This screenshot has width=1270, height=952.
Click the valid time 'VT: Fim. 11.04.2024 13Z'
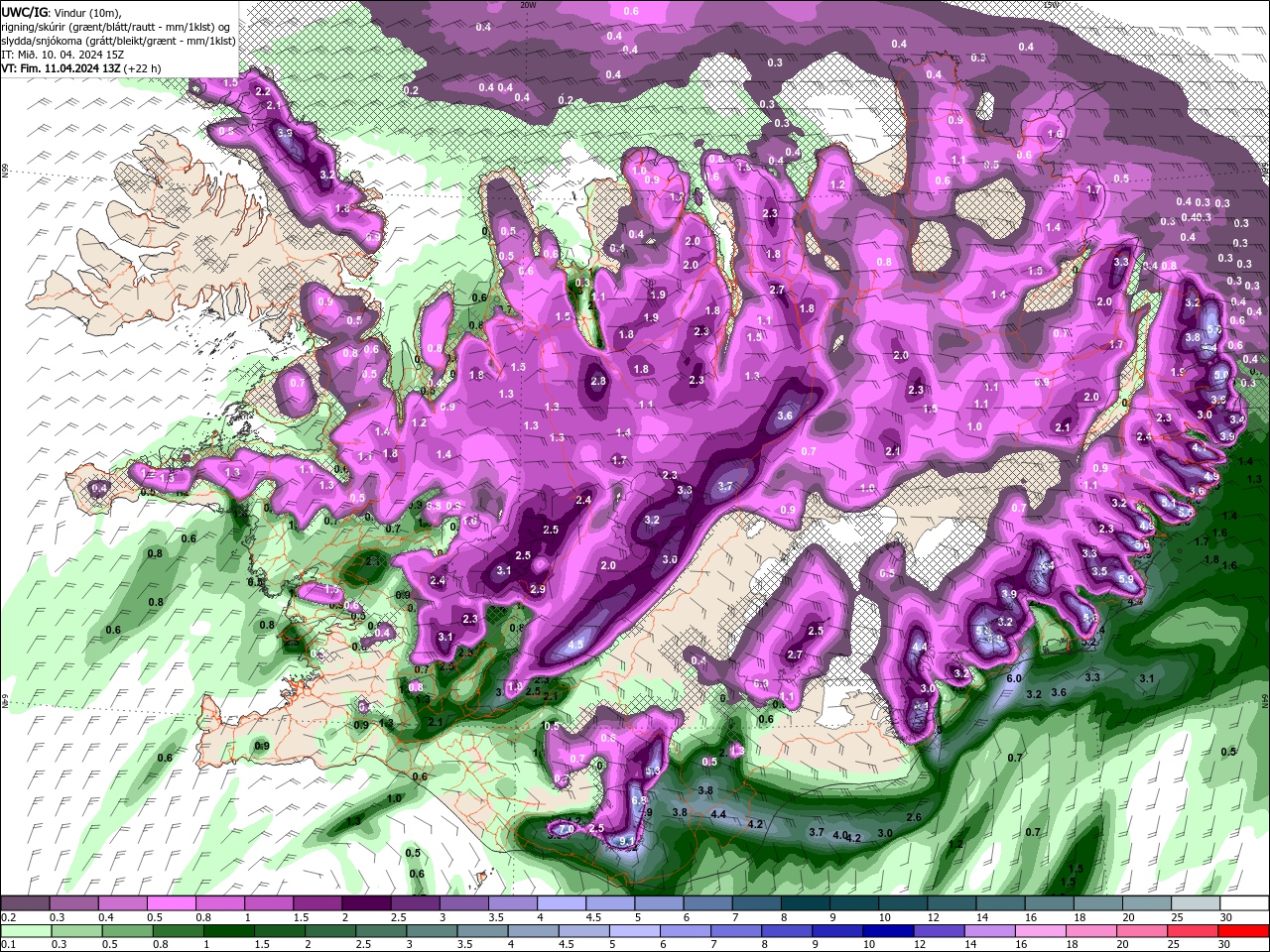(62, 68)
